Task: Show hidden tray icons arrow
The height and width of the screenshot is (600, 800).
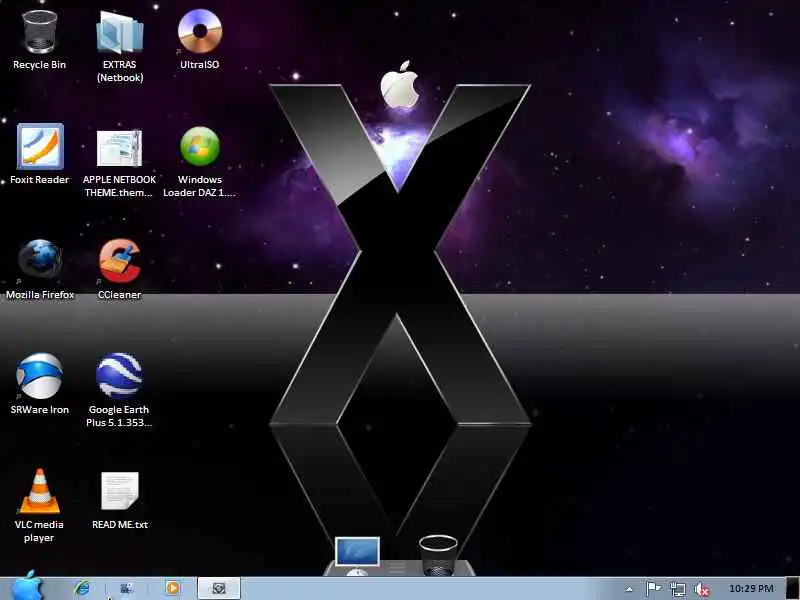Action: click(629, 589)
